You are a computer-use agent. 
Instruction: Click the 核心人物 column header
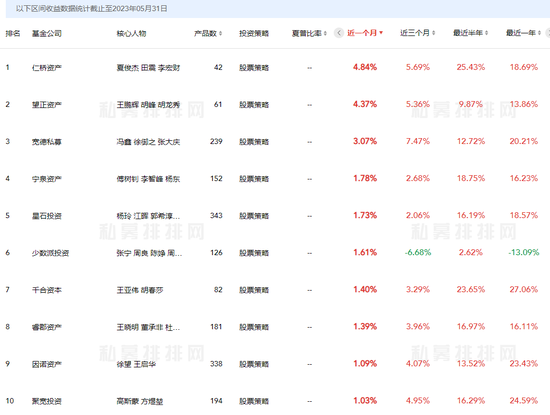click(131, 33)
